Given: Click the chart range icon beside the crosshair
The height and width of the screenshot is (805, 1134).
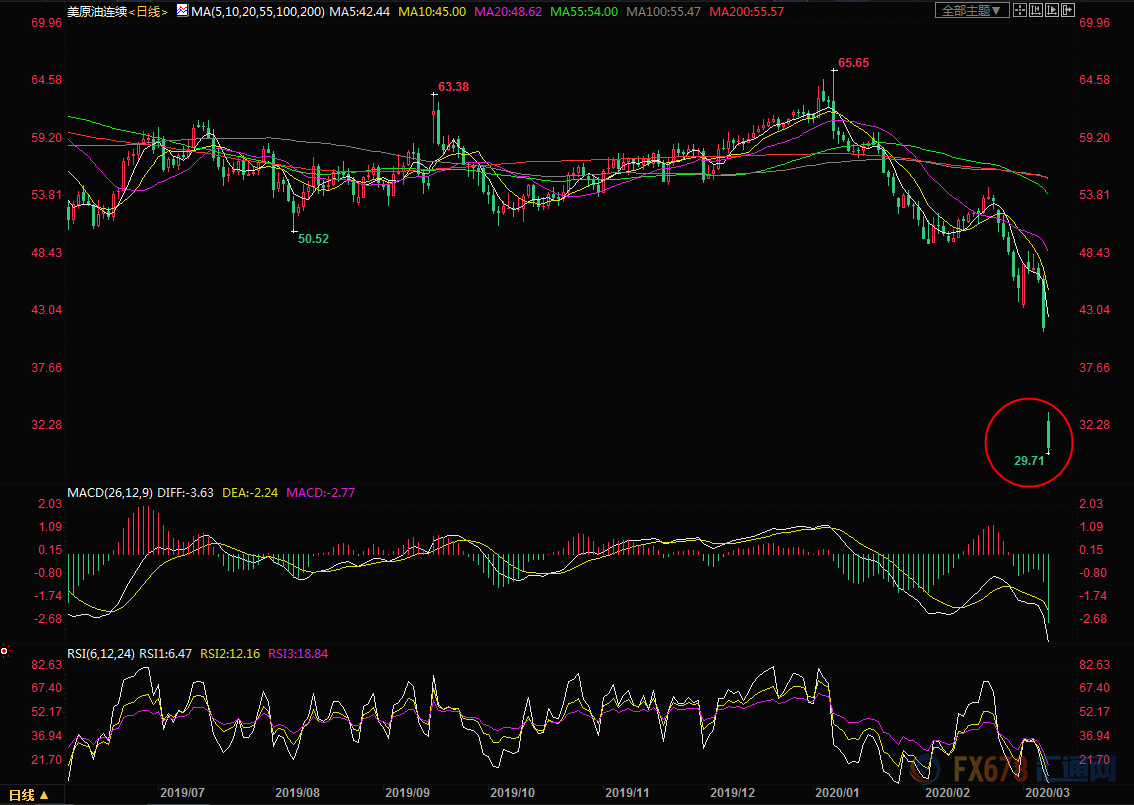Looking at the screenshot, I should tap(1036, 10).
